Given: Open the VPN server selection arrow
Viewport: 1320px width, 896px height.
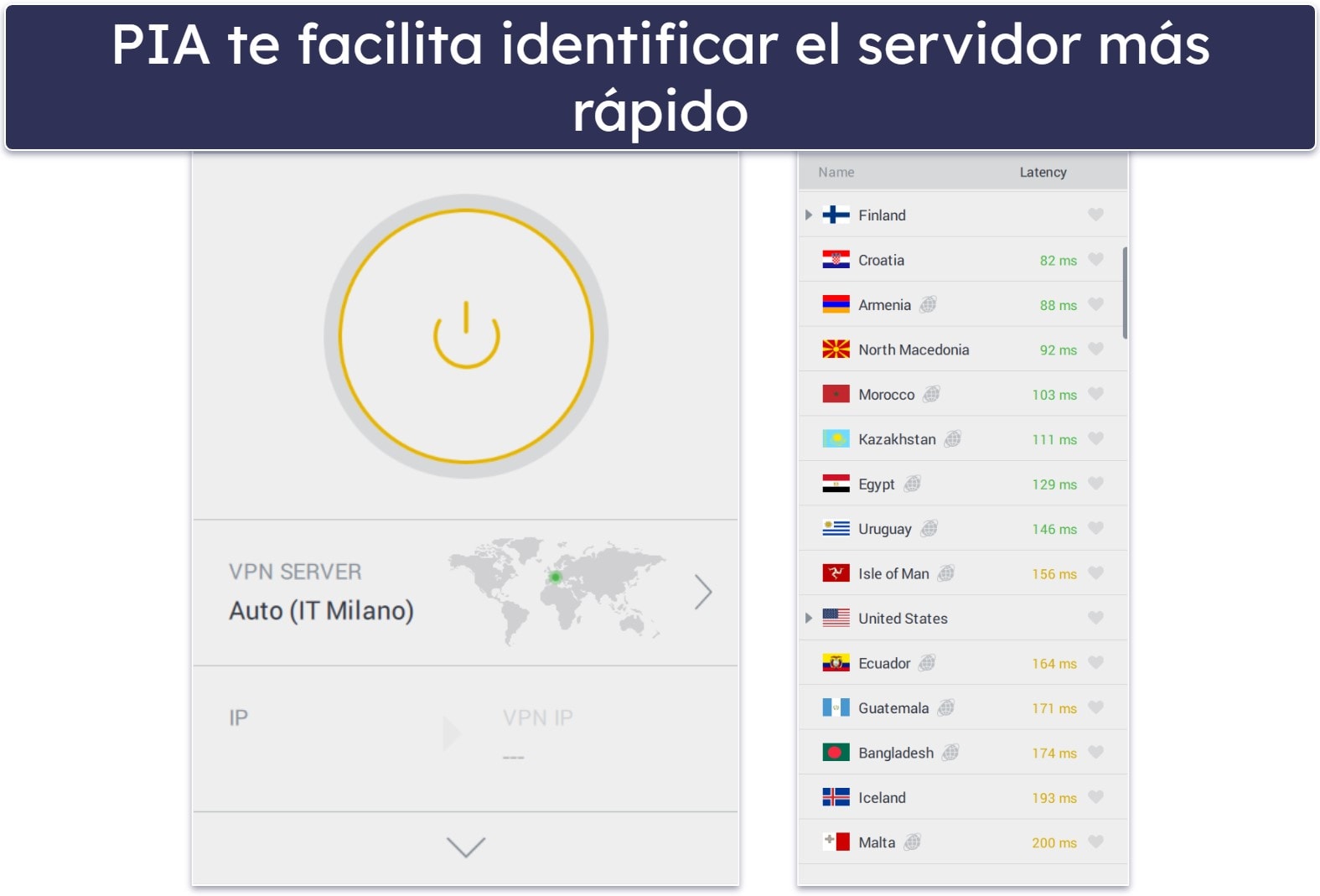Looking at the screenshot, I should tap(703, 593).
